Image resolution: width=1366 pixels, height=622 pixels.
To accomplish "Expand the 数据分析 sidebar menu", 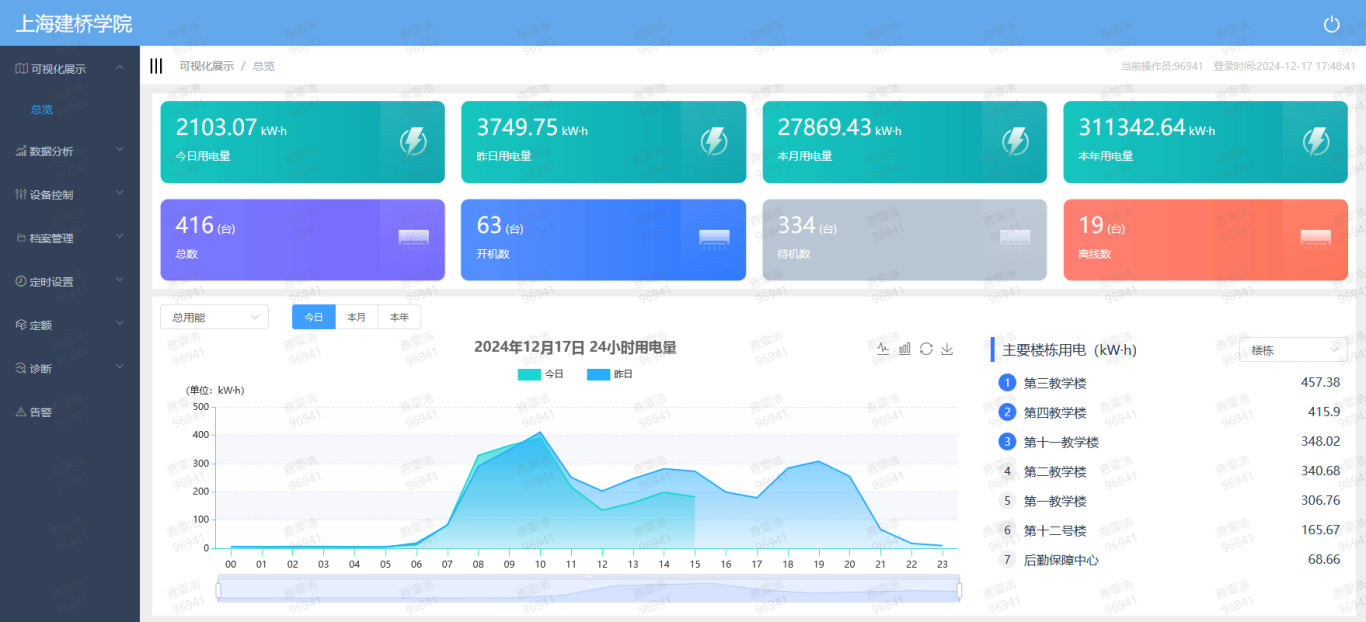I will click(70, 151).
